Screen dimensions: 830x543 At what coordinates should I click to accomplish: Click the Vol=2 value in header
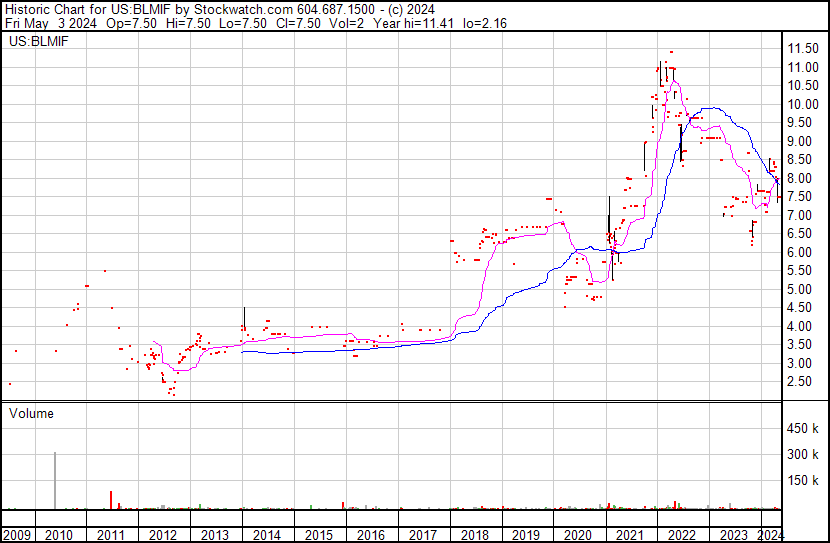346,24
